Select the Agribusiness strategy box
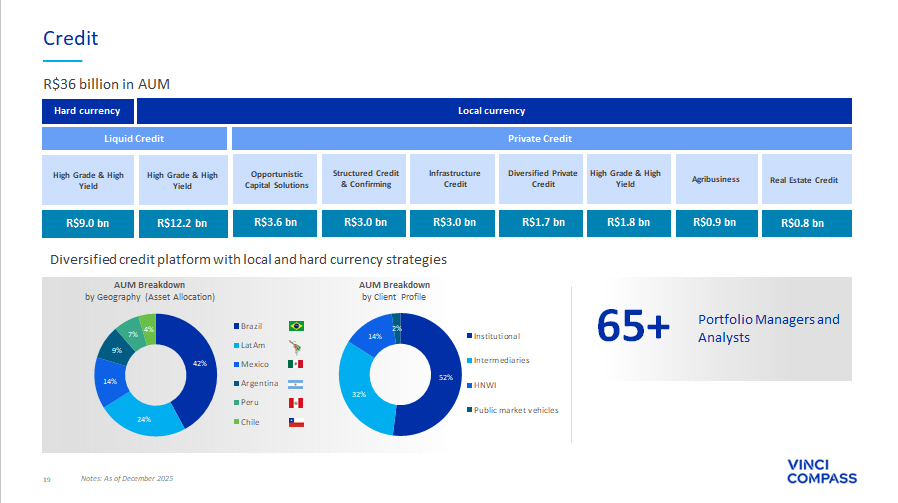Screen dimensions: 898x503 pyautogui.click(x=715, y=179)
